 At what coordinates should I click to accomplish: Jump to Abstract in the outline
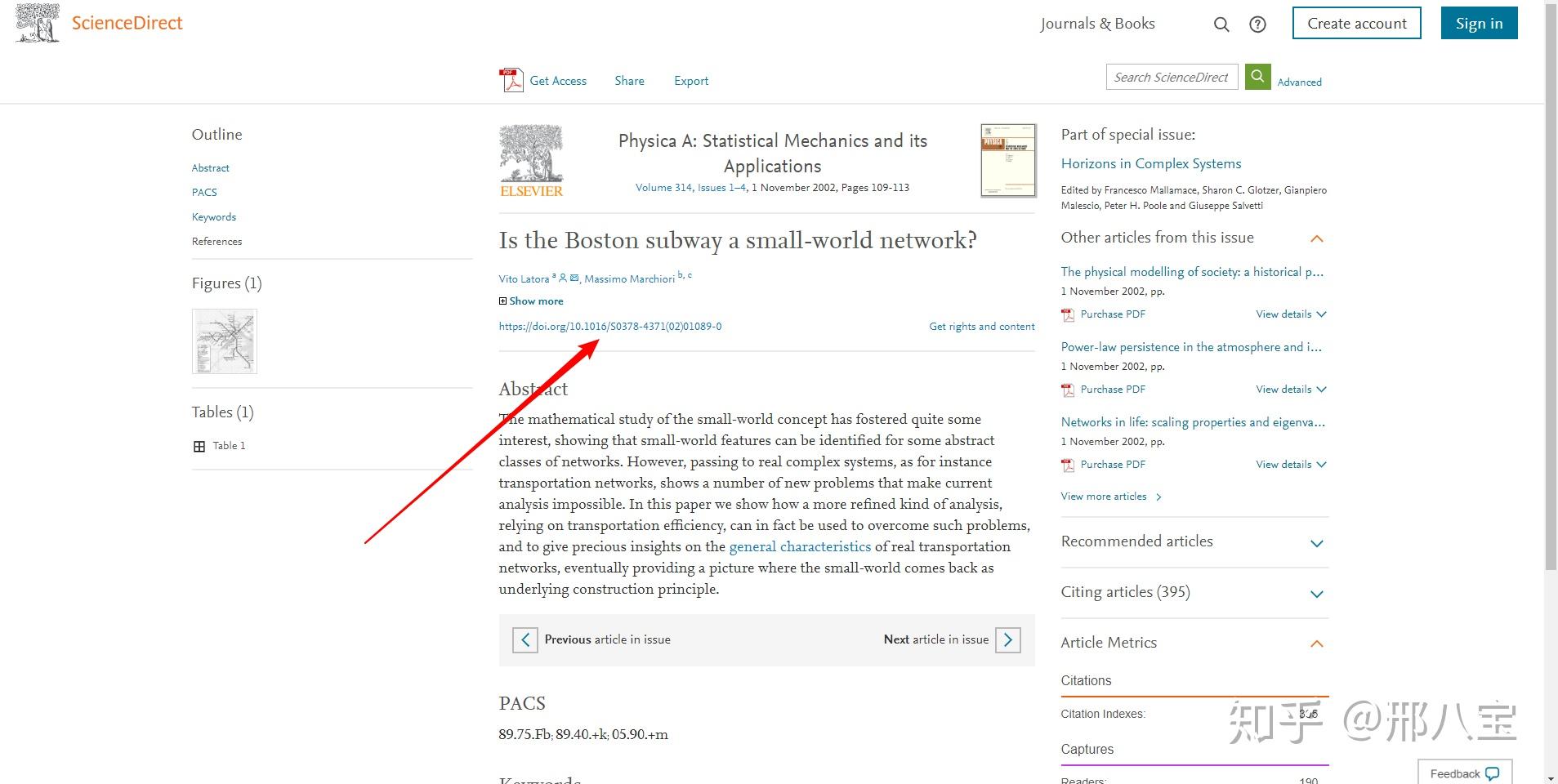coord(211,168)
